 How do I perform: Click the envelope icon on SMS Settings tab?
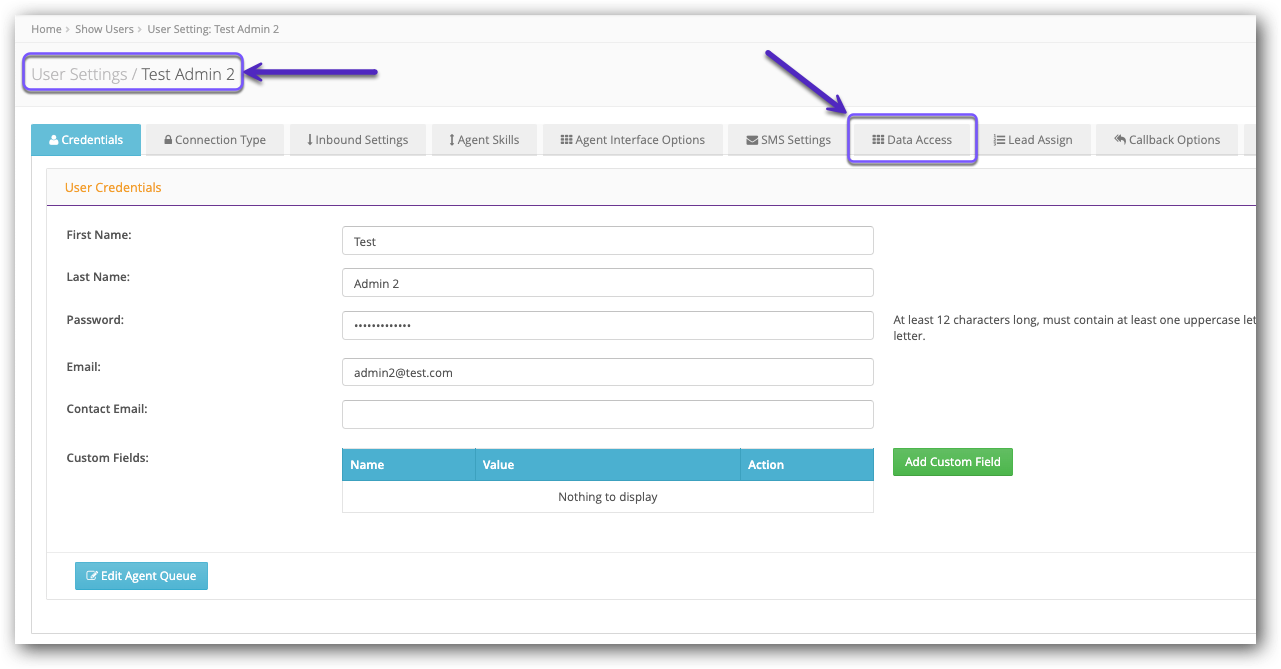[x=753, y=139]
